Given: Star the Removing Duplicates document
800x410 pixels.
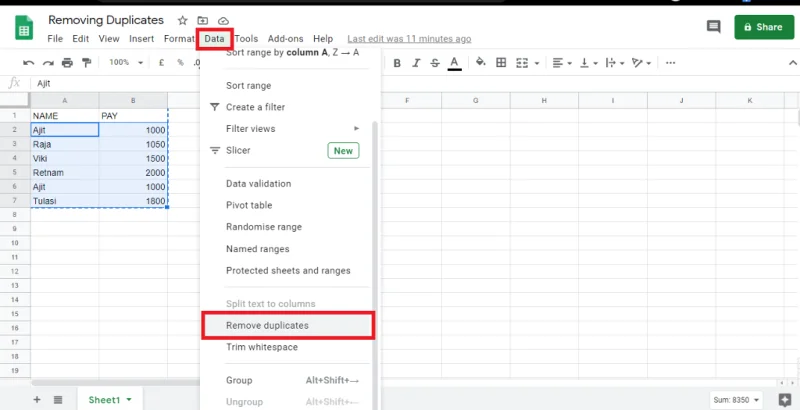Looking at the screenshot, I should 182,20.
